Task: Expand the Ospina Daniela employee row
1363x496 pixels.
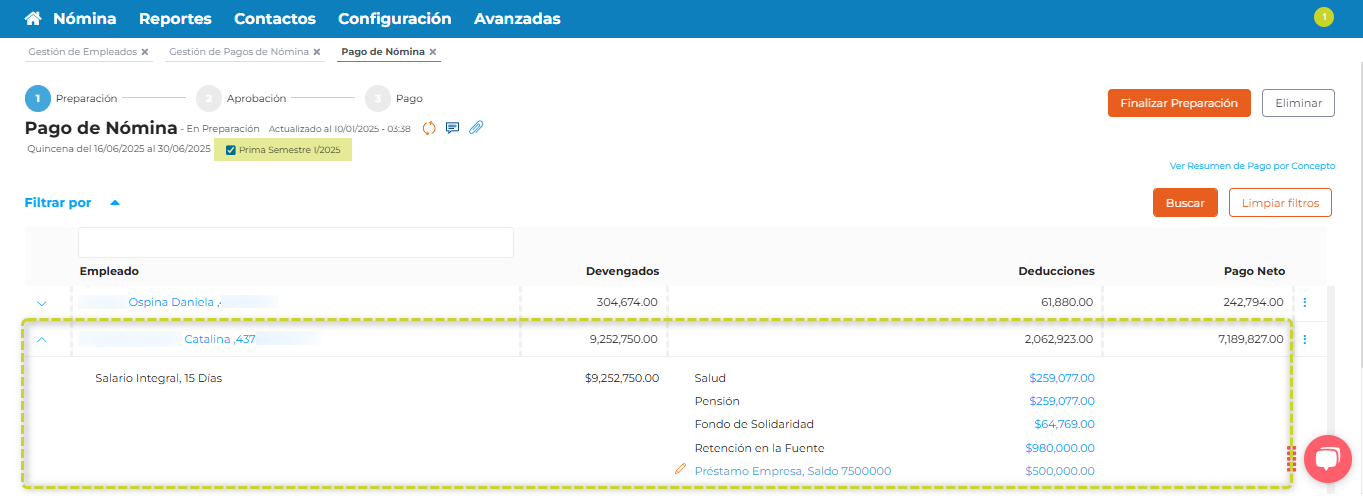Action: pyautogui.click(x=42, y=302)
